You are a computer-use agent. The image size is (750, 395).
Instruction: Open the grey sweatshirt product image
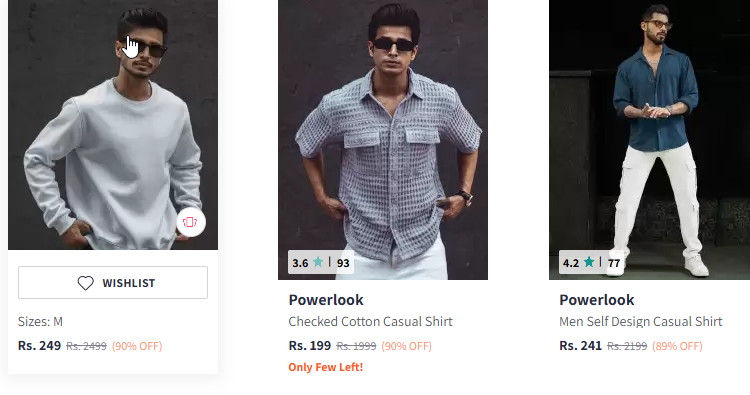tap(113, 124)
